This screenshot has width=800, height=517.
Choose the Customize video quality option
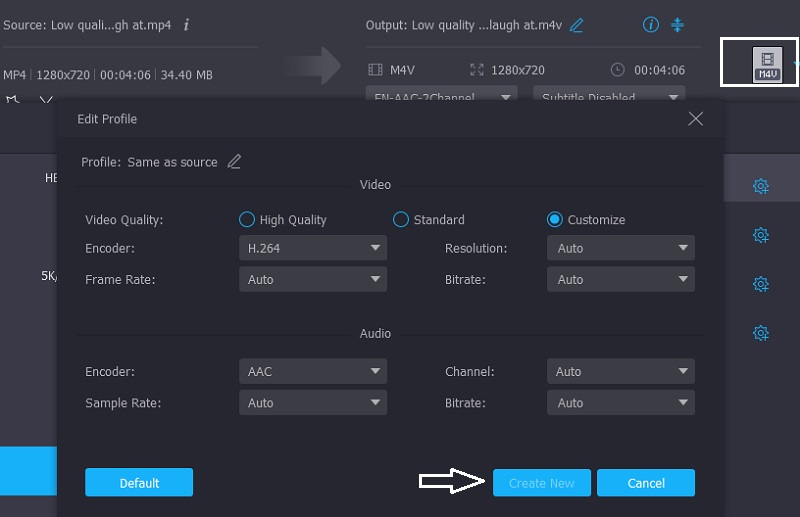click(555, 220)
